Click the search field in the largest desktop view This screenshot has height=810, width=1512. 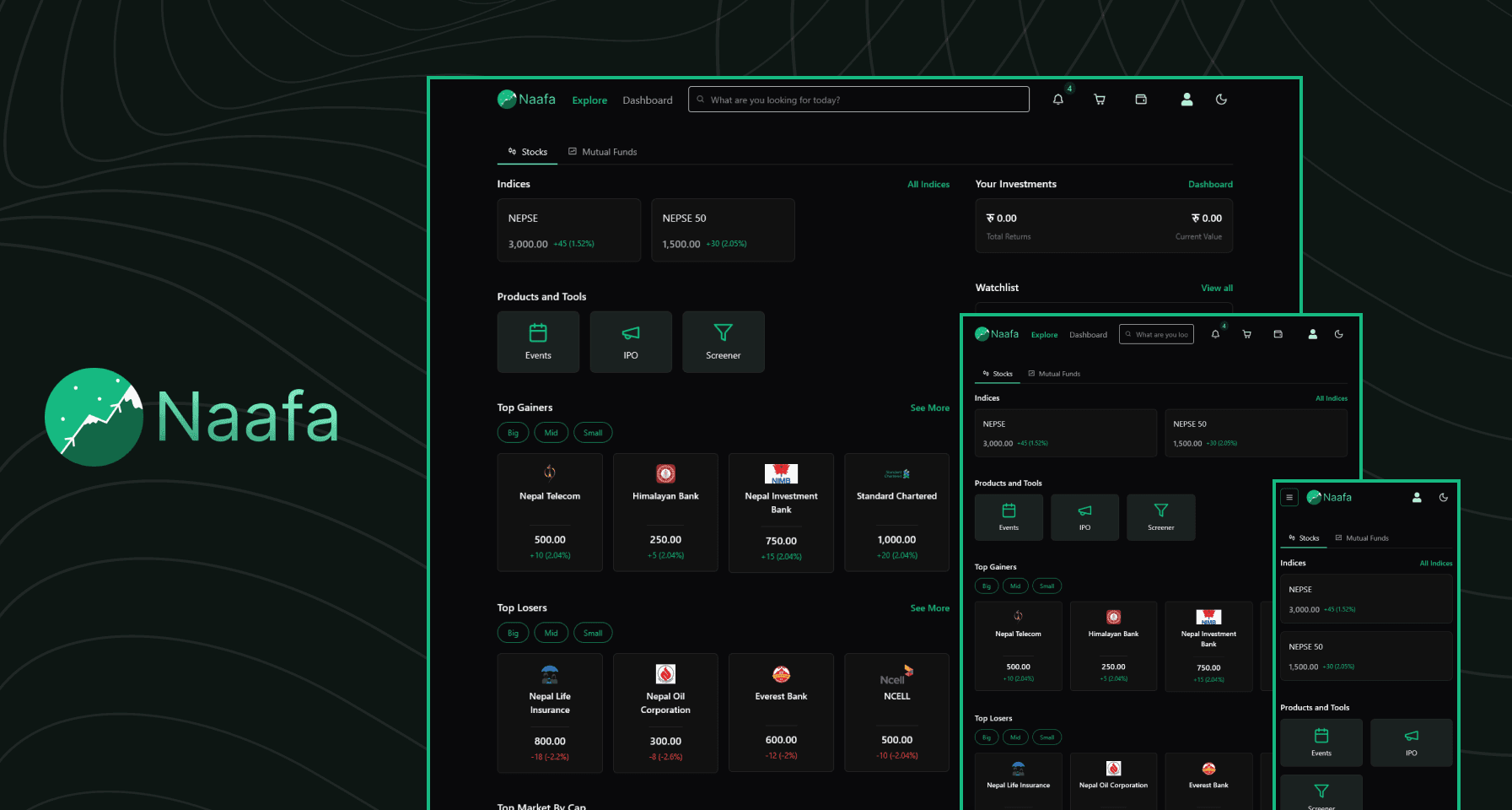coord(858,100)
